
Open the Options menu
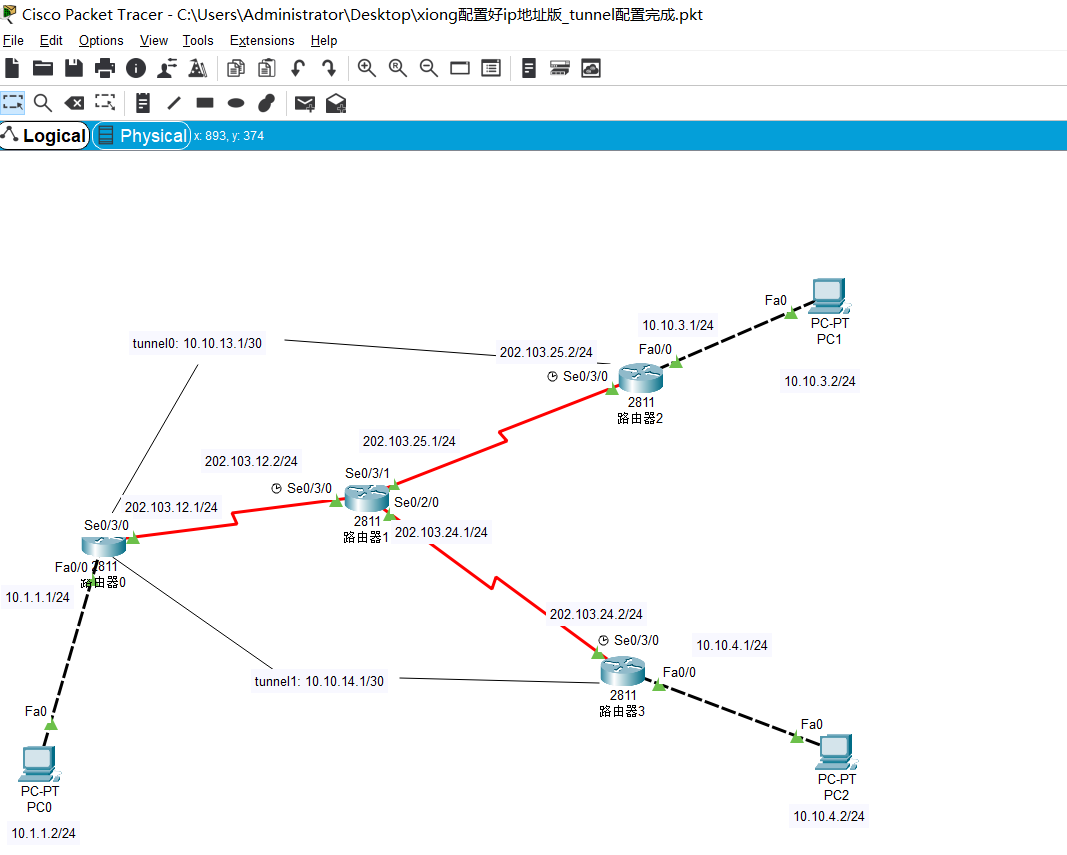click(x=100, y=40)
